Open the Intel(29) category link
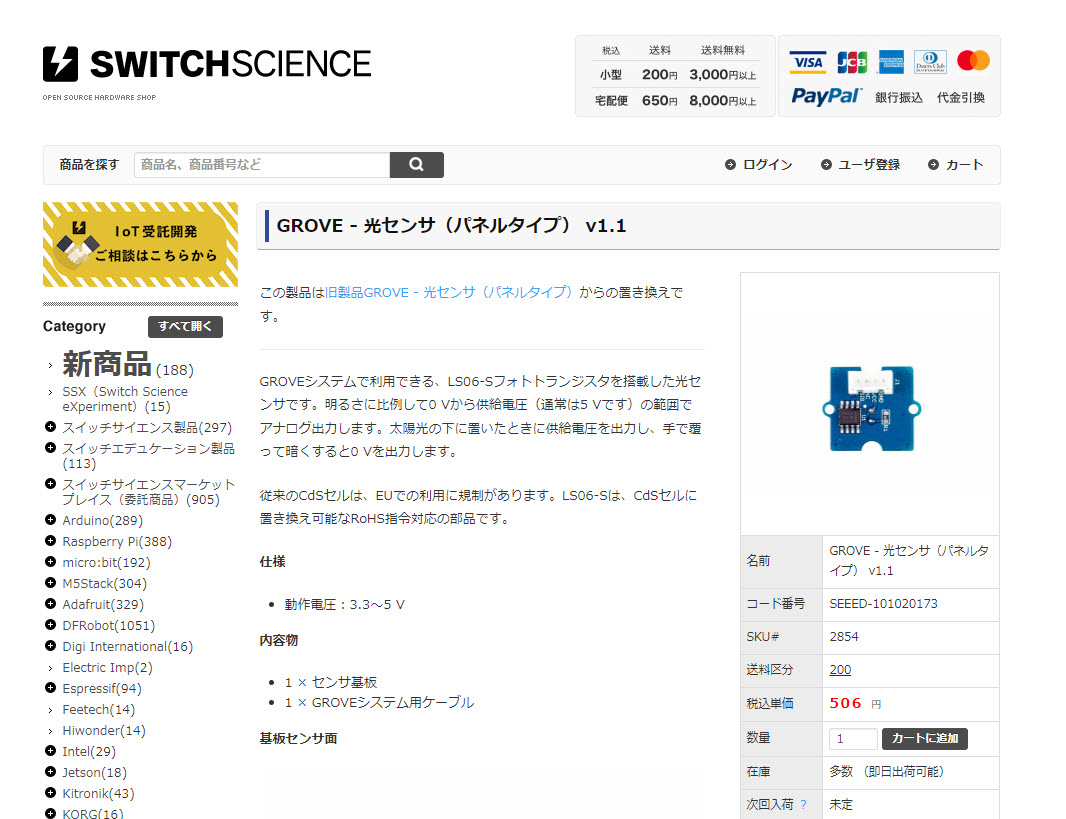 pyautogui.click(x=89, y=752)
